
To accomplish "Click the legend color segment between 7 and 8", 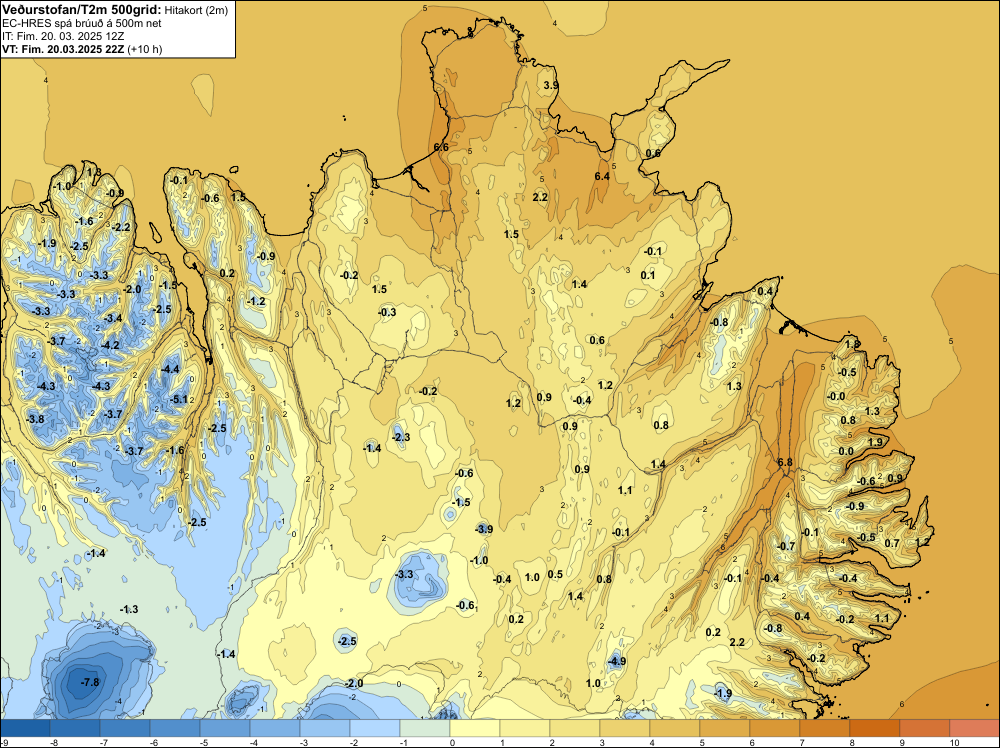I will 825,728.
